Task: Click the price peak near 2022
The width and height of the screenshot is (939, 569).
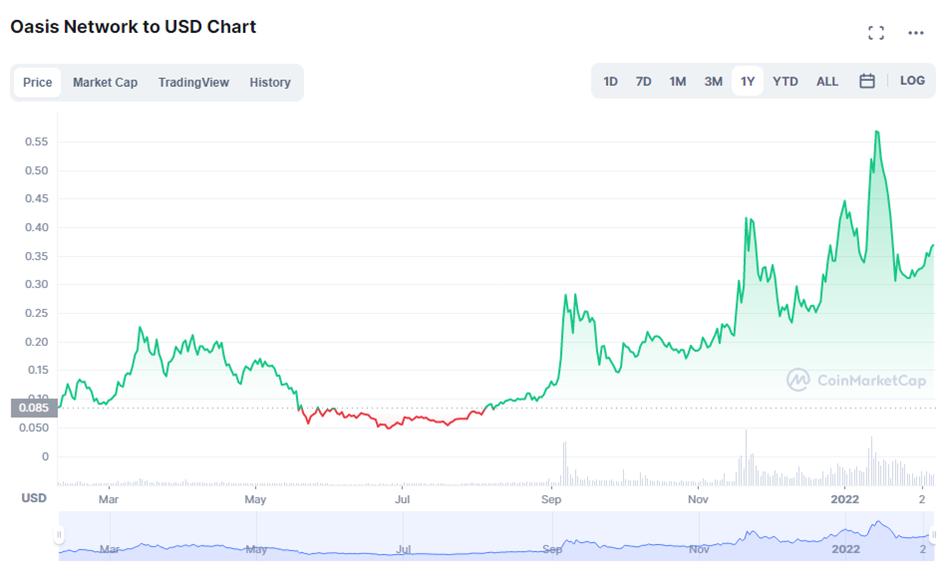Action: 877,132
